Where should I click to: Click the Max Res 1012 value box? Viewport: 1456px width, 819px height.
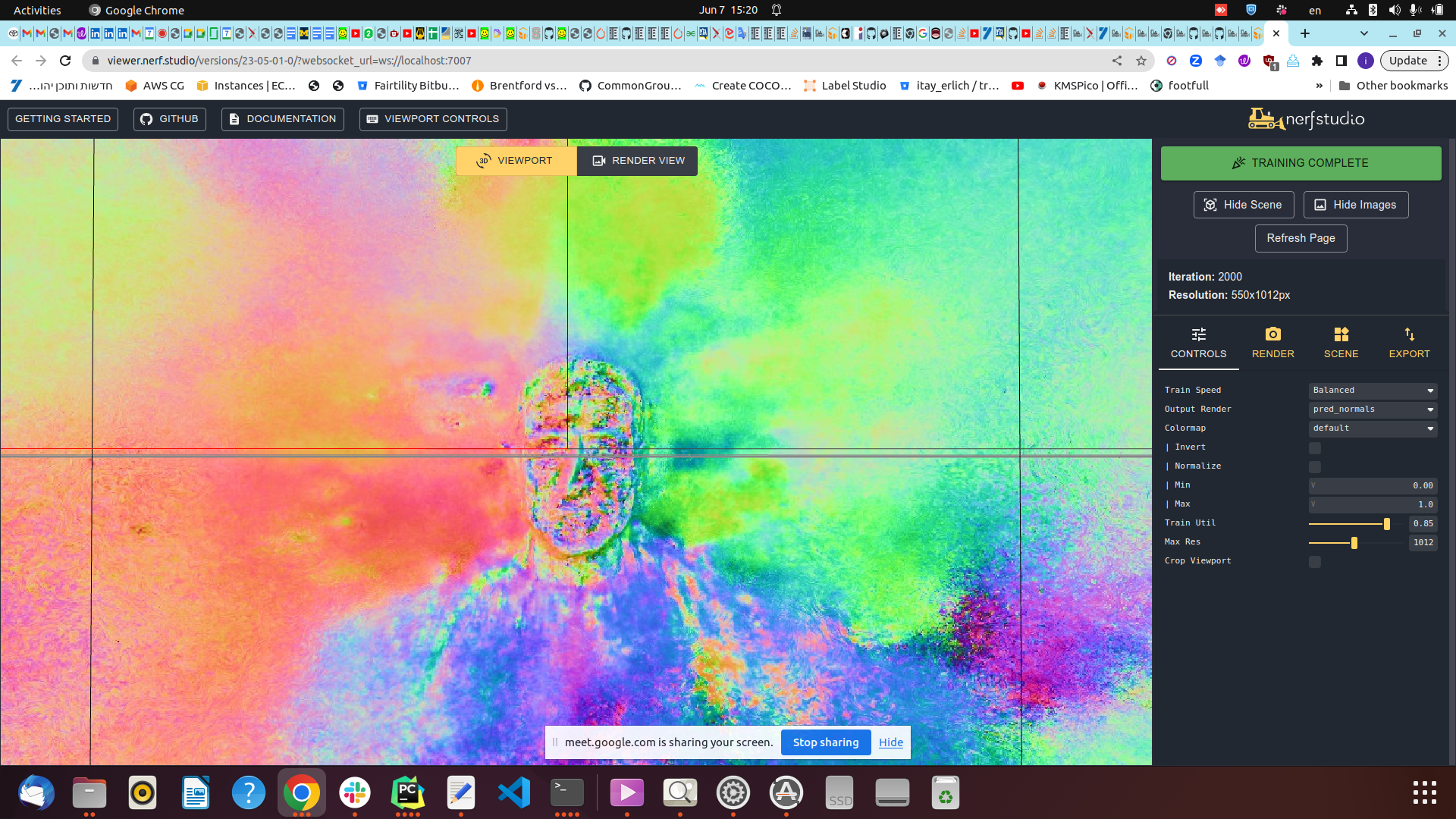point(1423,543)
